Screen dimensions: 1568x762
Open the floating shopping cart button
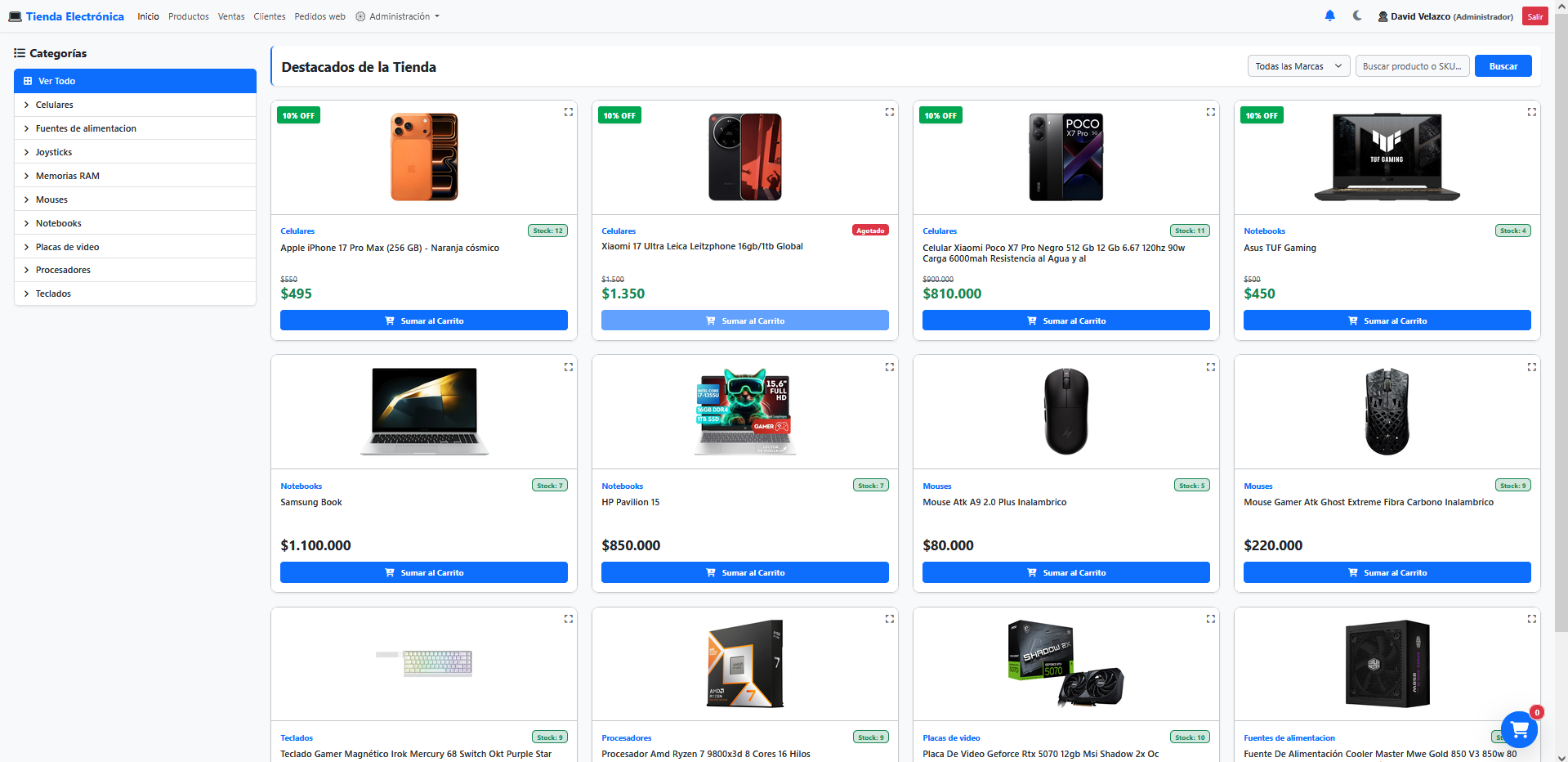[1519, 729]
